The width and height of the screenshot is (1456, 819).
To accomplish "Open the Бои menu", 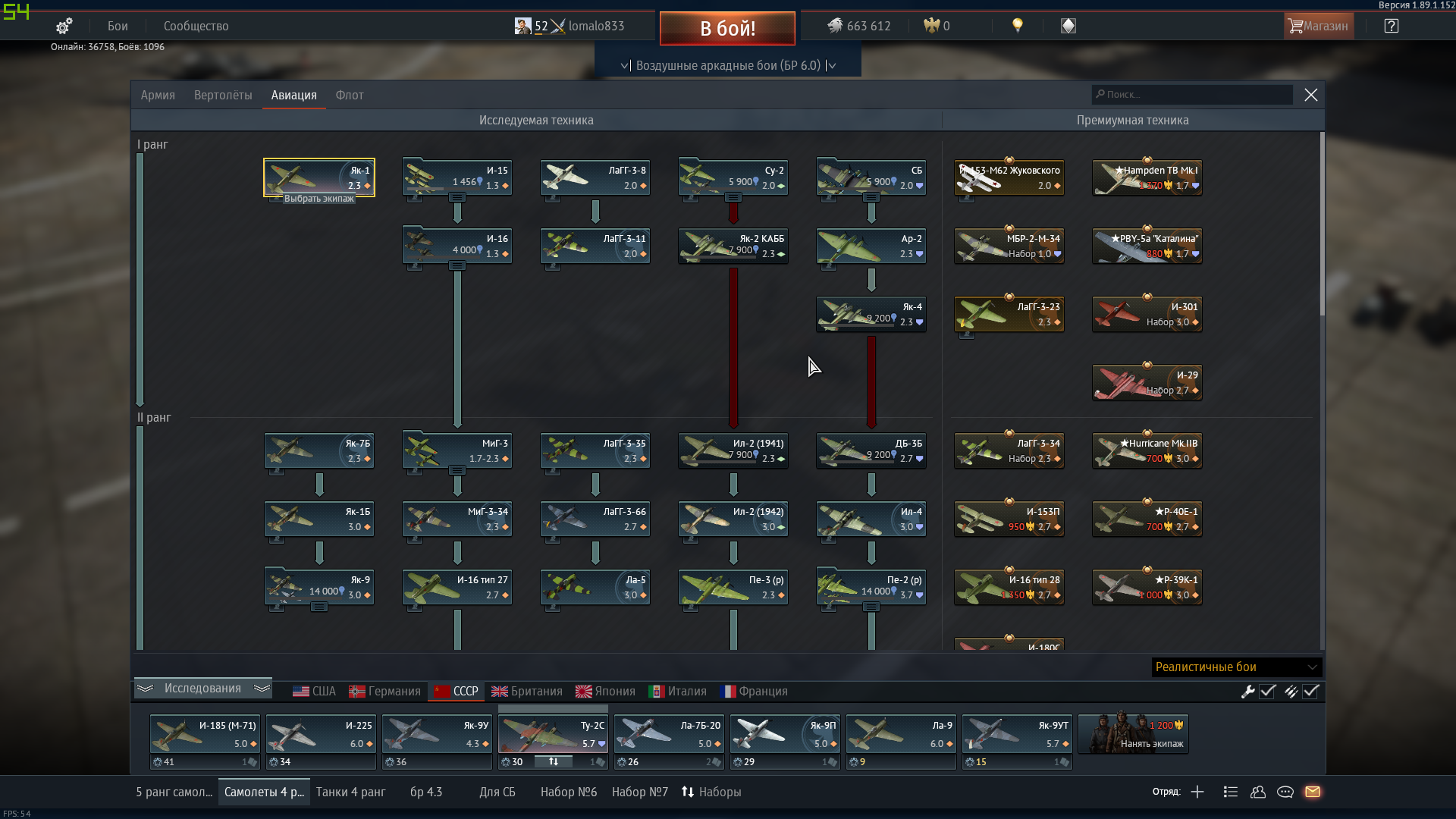I will click(x=118, y=26).
